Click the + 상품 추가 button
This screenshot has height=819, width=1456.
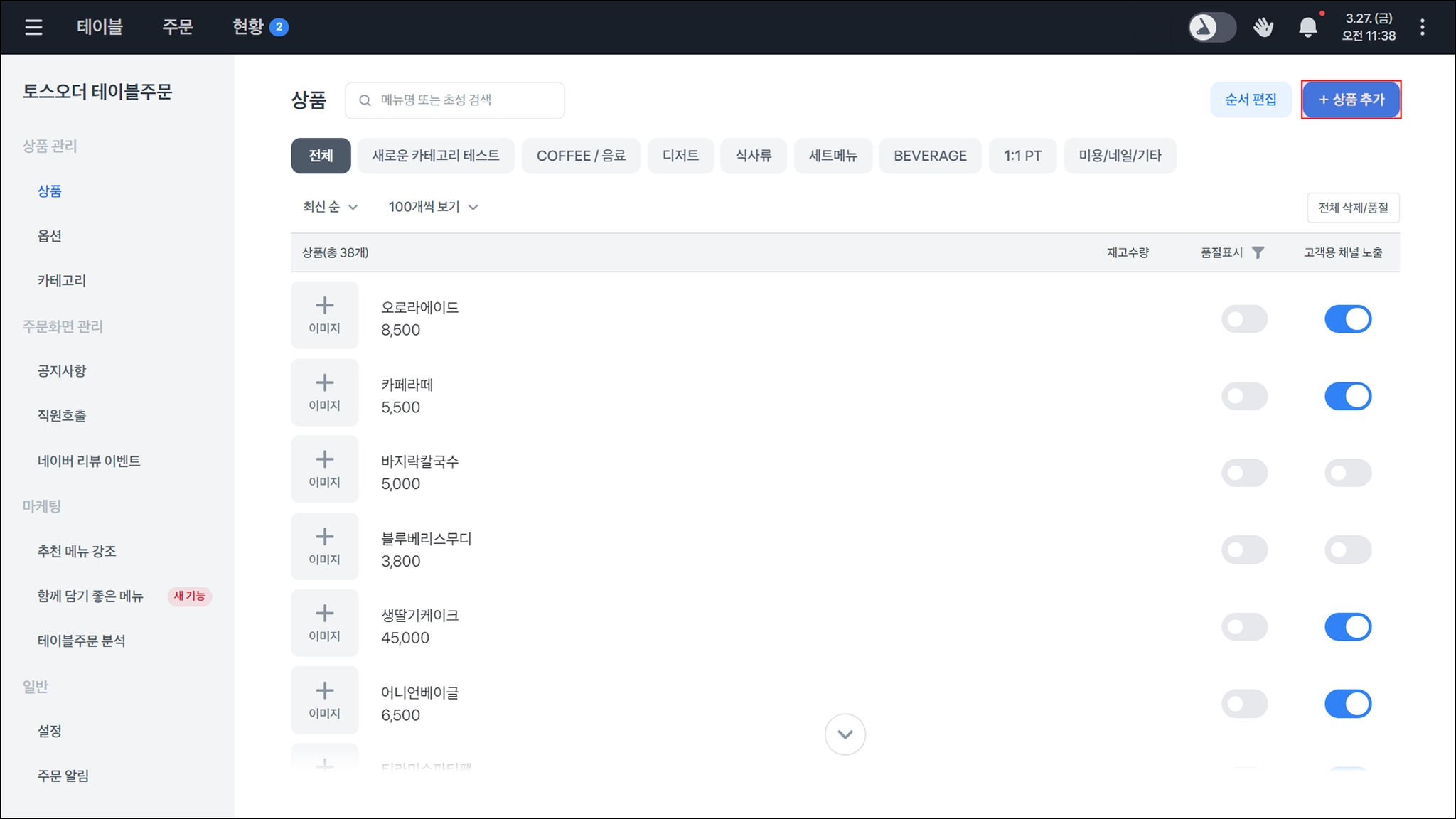1351,100
